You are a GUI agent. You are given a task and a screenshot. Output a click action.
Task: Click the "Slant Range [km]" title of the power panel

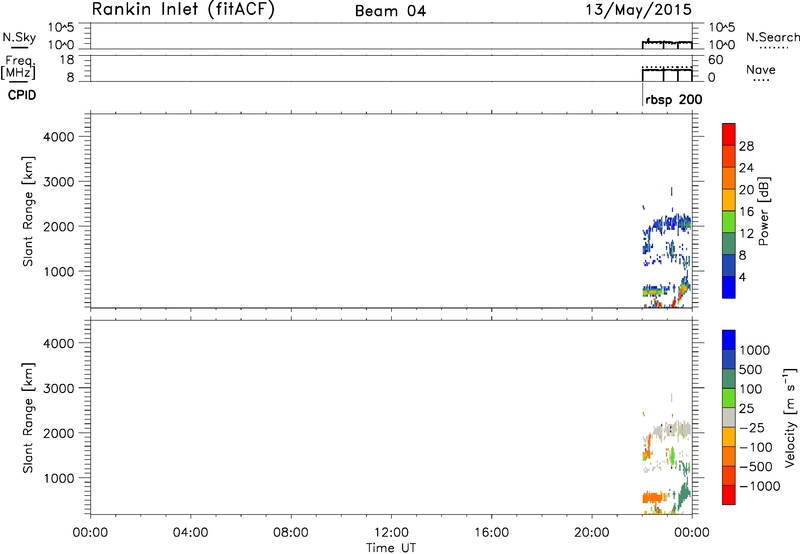tap(28, 211)
